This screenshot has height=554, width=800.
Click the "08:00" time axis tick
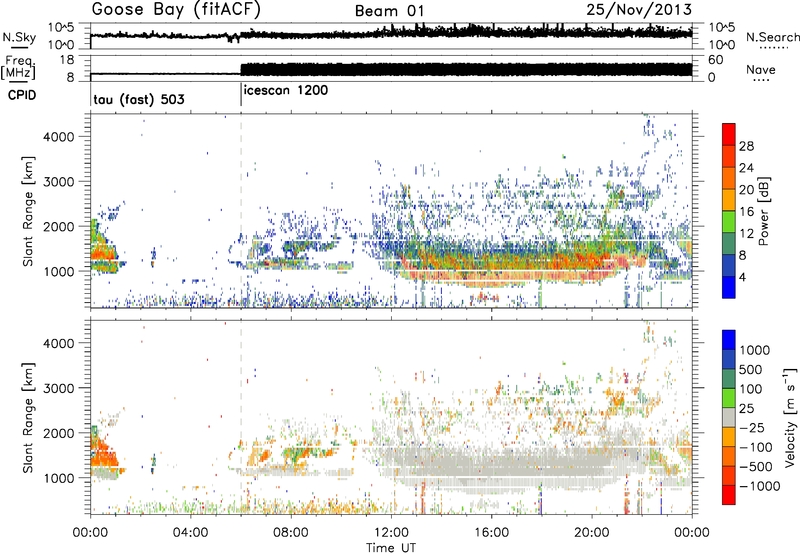(291, 533)
